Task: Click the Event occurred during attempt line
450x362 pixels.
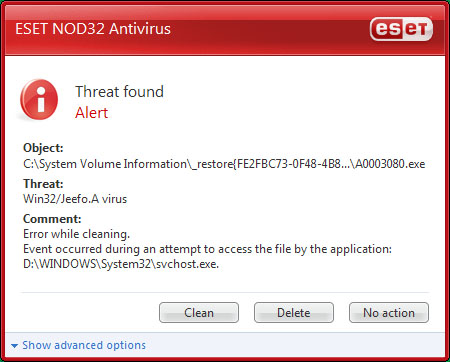Action: [x=207, y=249]
